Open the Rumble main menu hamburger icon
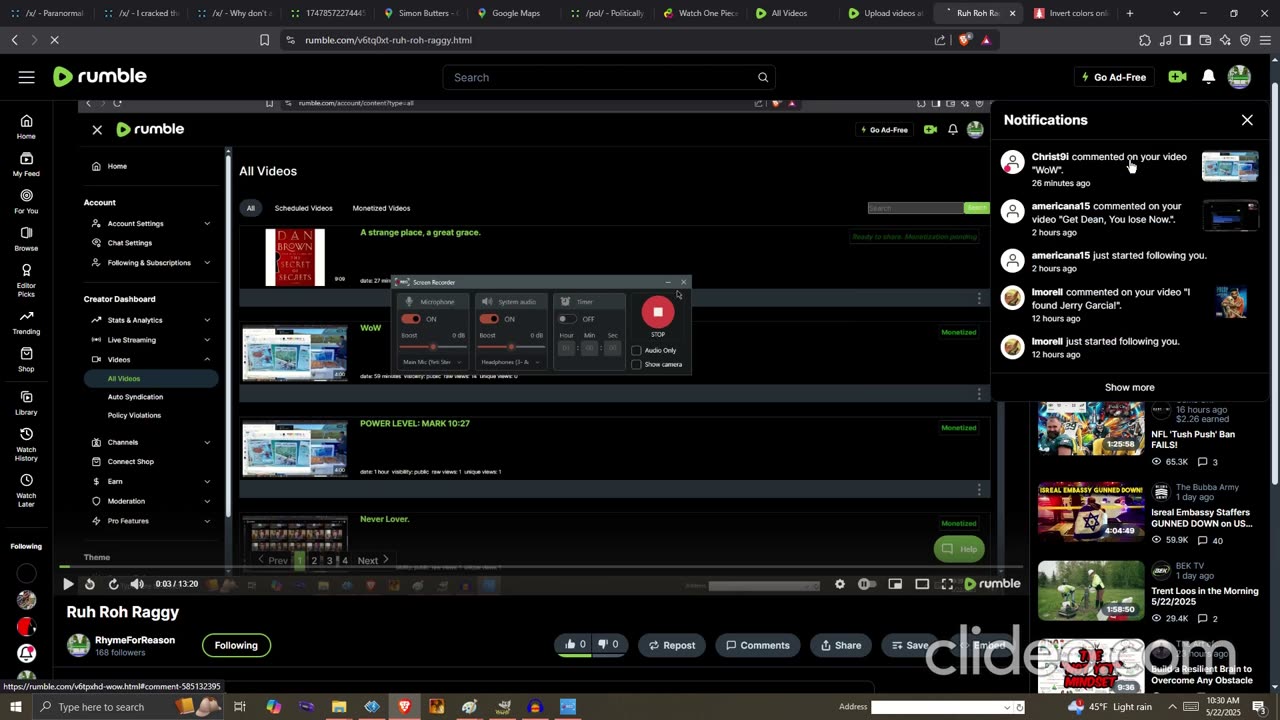 [27, 77]
